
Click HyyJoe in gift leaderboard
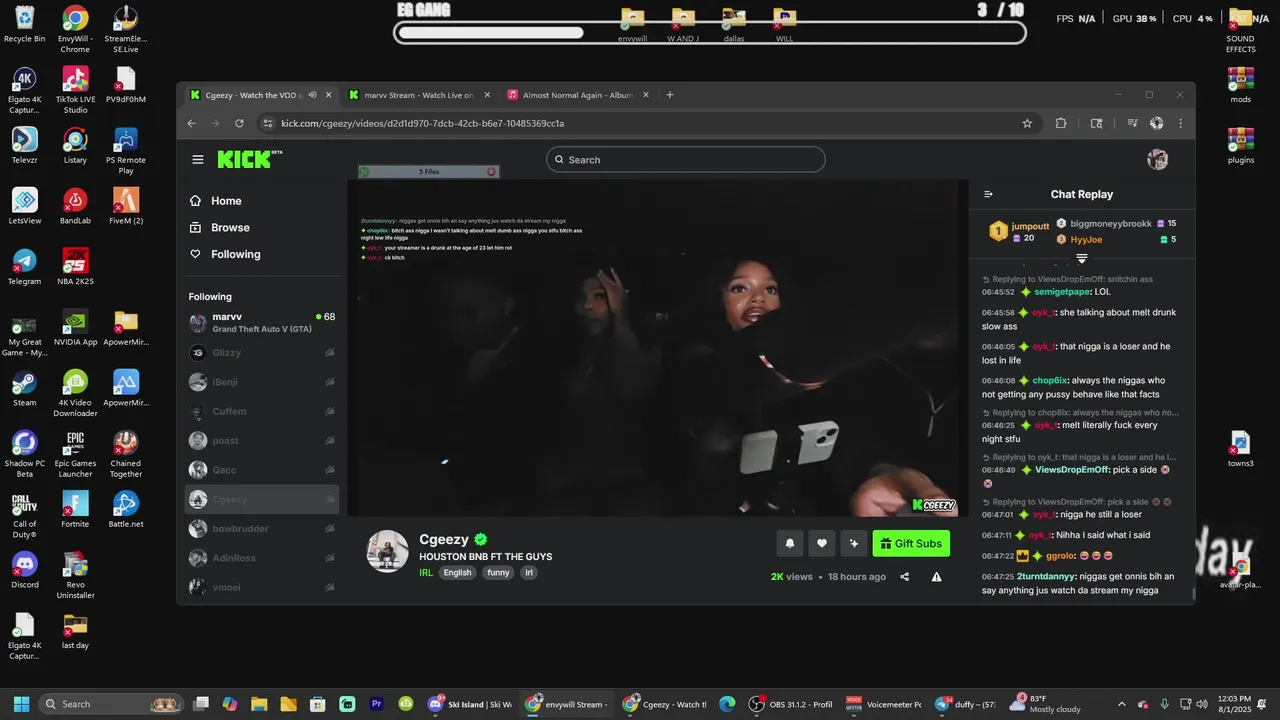click(x=1086, y=240)
